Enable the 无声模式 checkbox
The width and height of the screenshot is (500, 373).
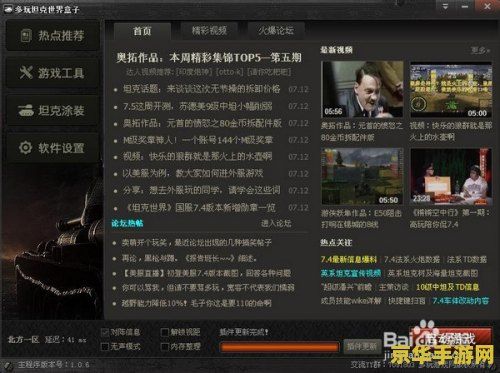(105, 346)
